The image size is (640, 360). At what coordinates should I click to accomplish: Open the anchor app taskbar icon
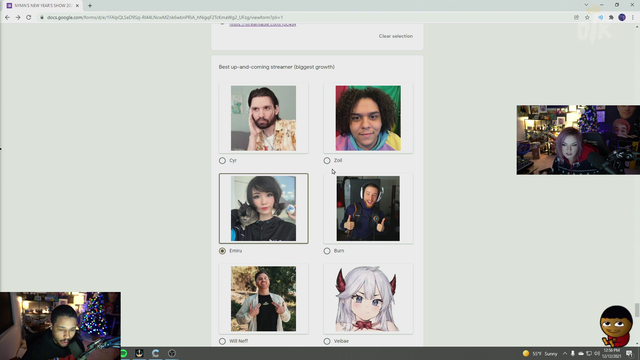139,353
